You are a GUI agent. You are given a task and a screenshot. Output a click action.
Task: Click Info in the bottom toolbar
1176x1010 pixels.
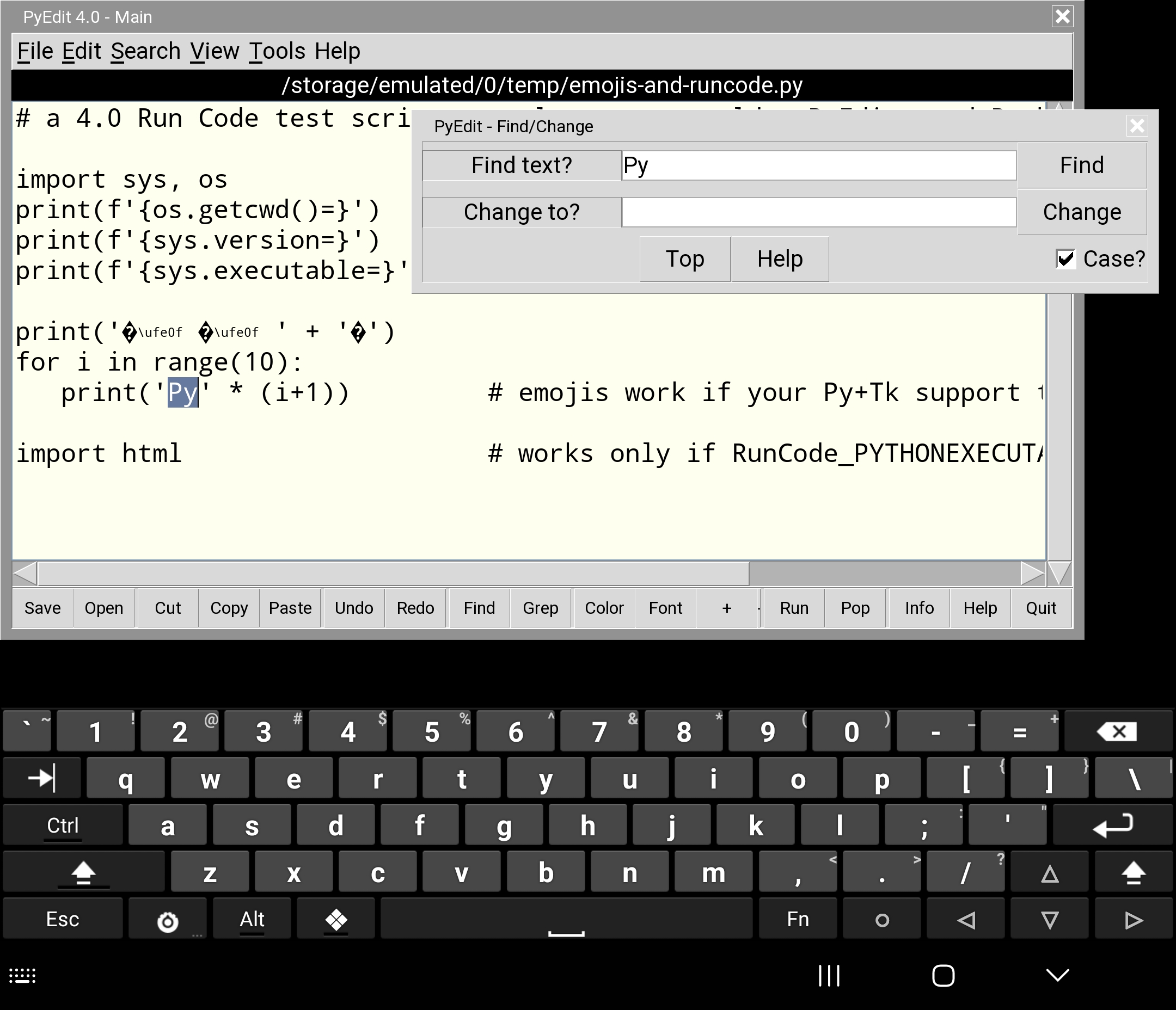click(920, 608)
